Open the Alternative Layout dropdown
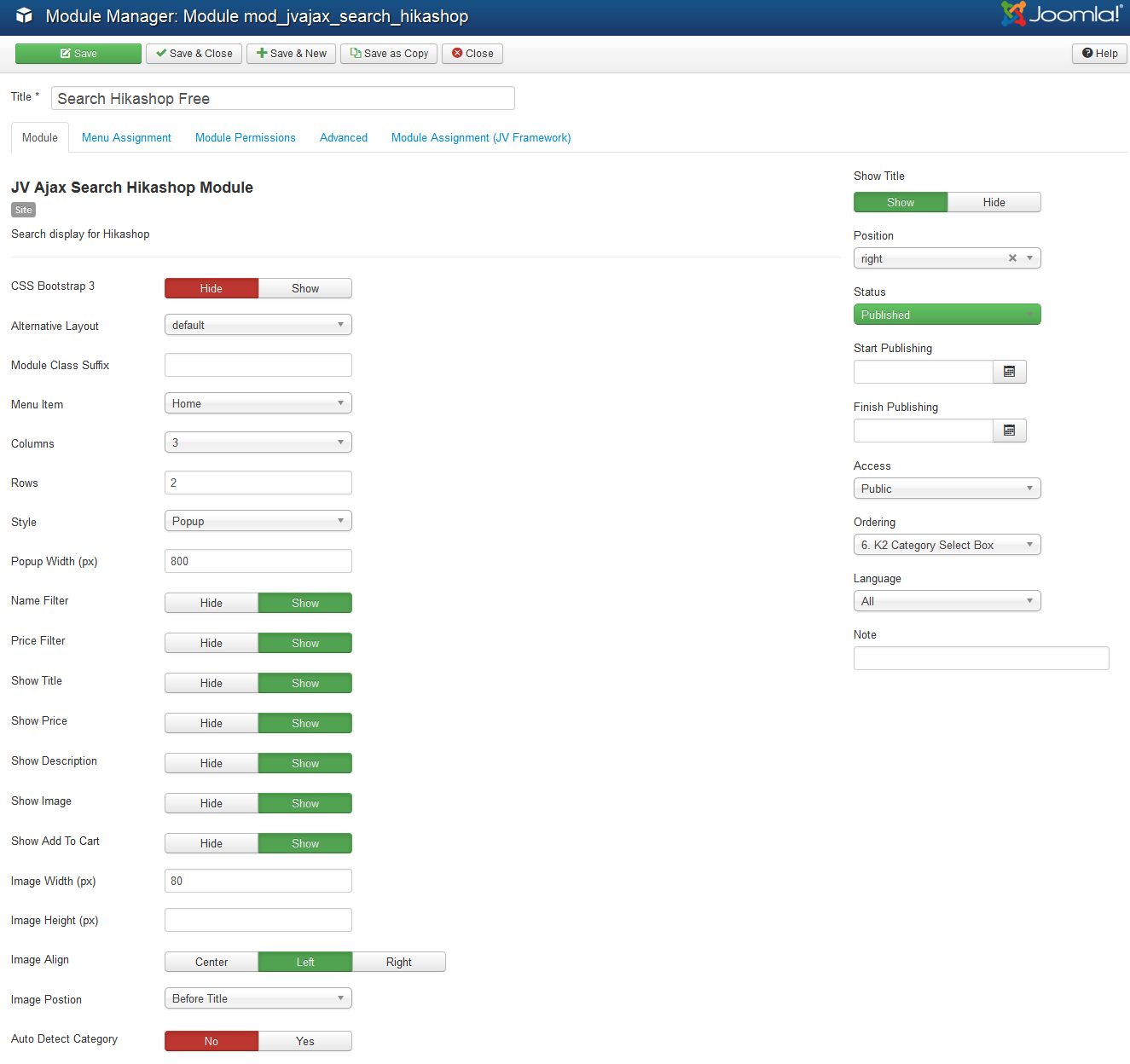Viewport: 1130px width, 1064px height. 258,325
